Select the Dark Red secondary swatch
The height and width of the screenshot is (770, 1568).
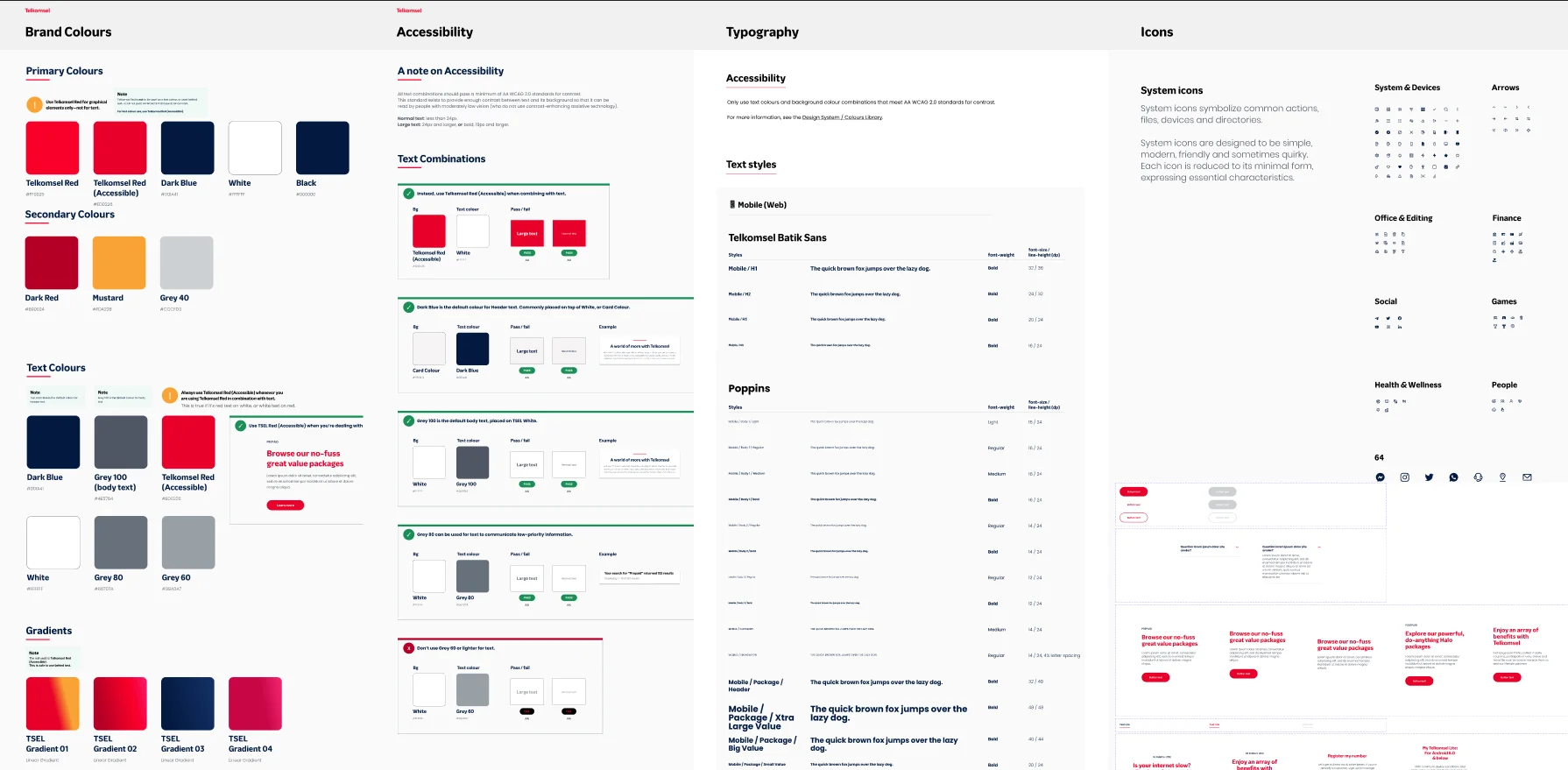(52, 263)
